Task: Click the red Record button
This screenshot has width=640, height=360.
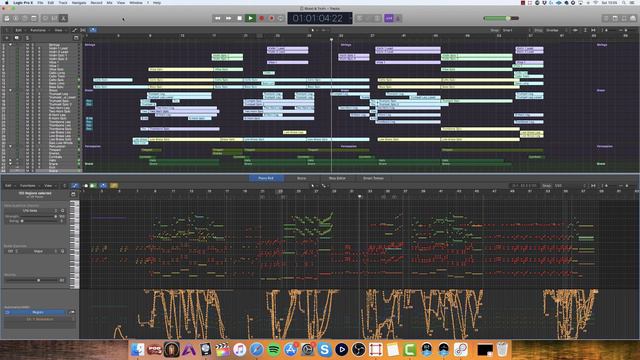Action: pyautogui.click(x=262, y=18)
